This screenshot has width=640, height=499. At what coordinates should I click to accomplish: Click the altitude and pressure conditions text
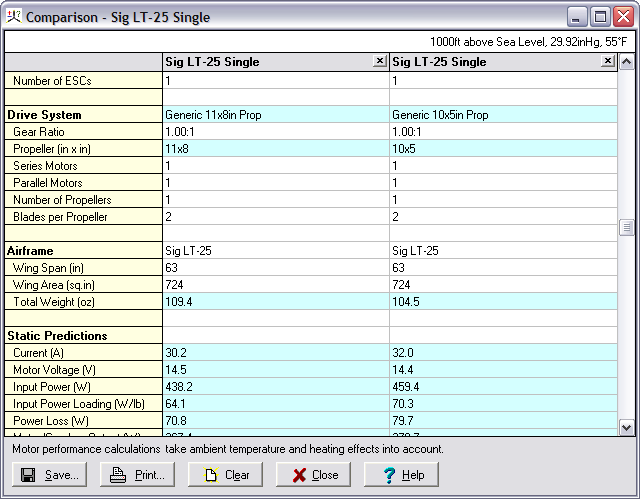529,42
